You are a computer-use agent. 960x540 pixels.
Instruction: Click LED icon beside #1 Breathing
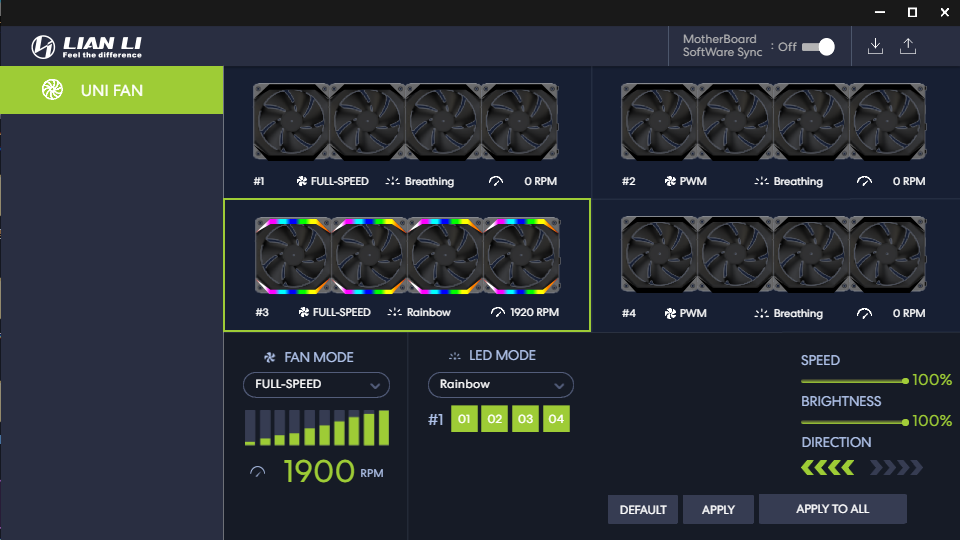pos(392,181)
